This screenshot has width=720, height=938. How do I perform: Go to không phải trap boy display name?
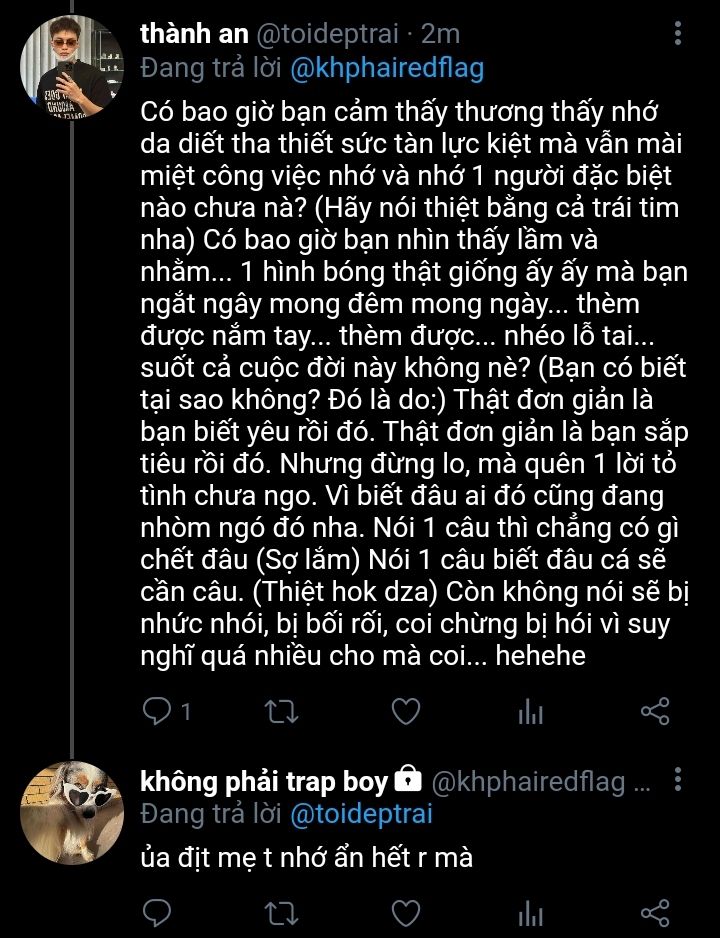click(x=267, y=780)
